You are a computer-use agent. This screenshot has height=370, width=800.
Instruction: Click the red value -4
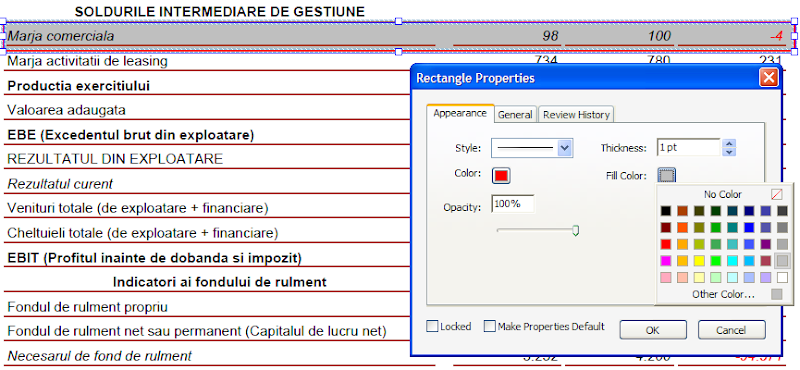click(x=776, y=36)
